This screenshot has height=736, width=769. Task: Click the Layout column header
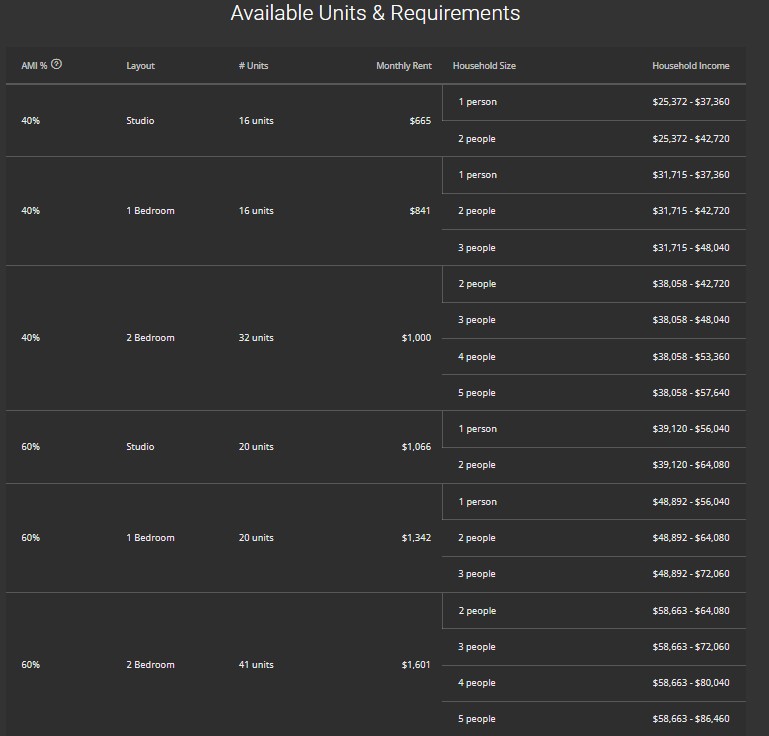pyautogui.click(x=140, y=66)
